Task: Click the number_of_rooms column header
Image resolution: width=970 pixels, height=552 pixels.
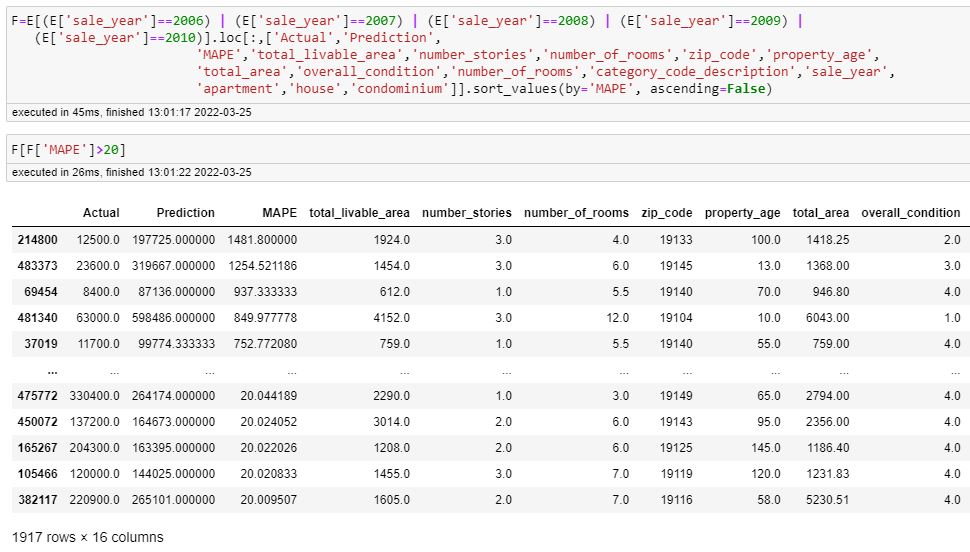Action: pyautogui.click(x=577, y=213)
